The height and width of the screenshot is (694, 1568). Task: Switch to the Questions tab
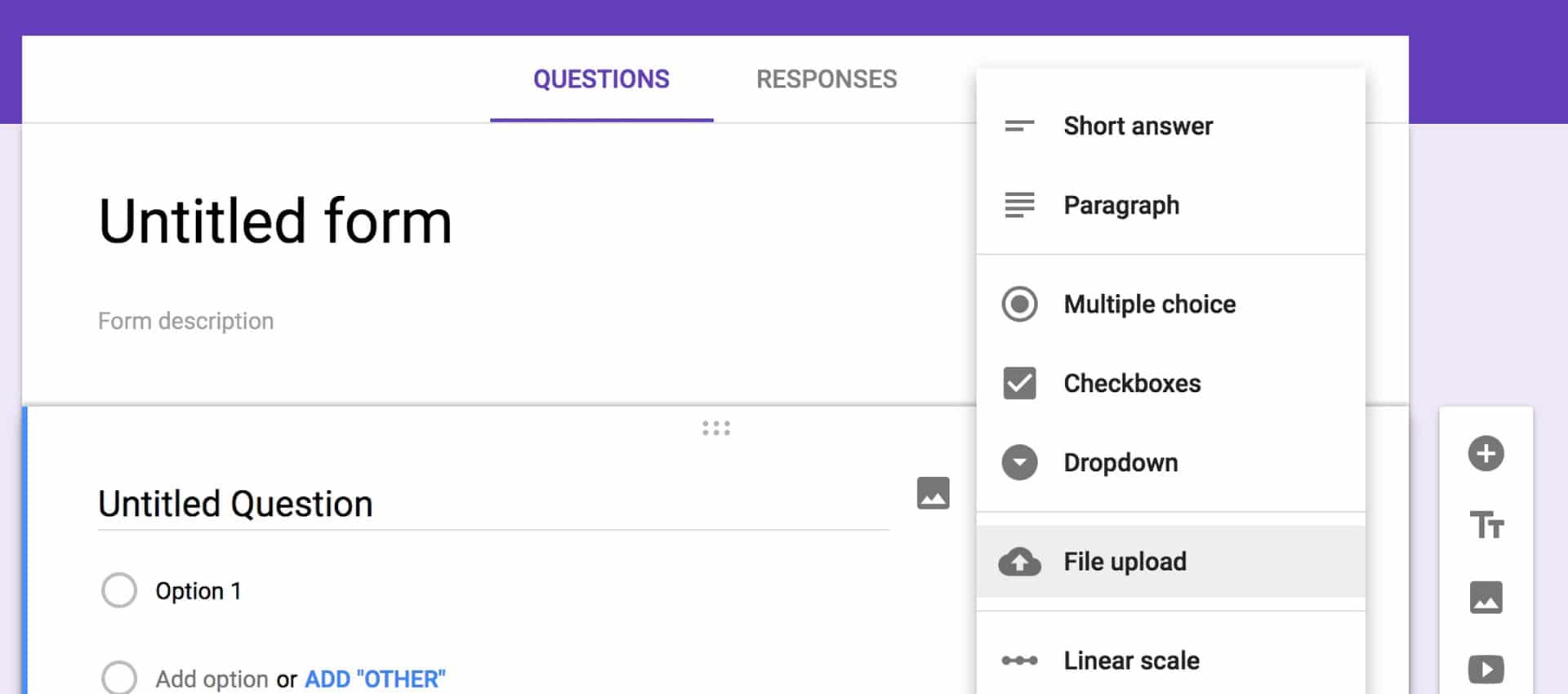(x=601, y=79)
